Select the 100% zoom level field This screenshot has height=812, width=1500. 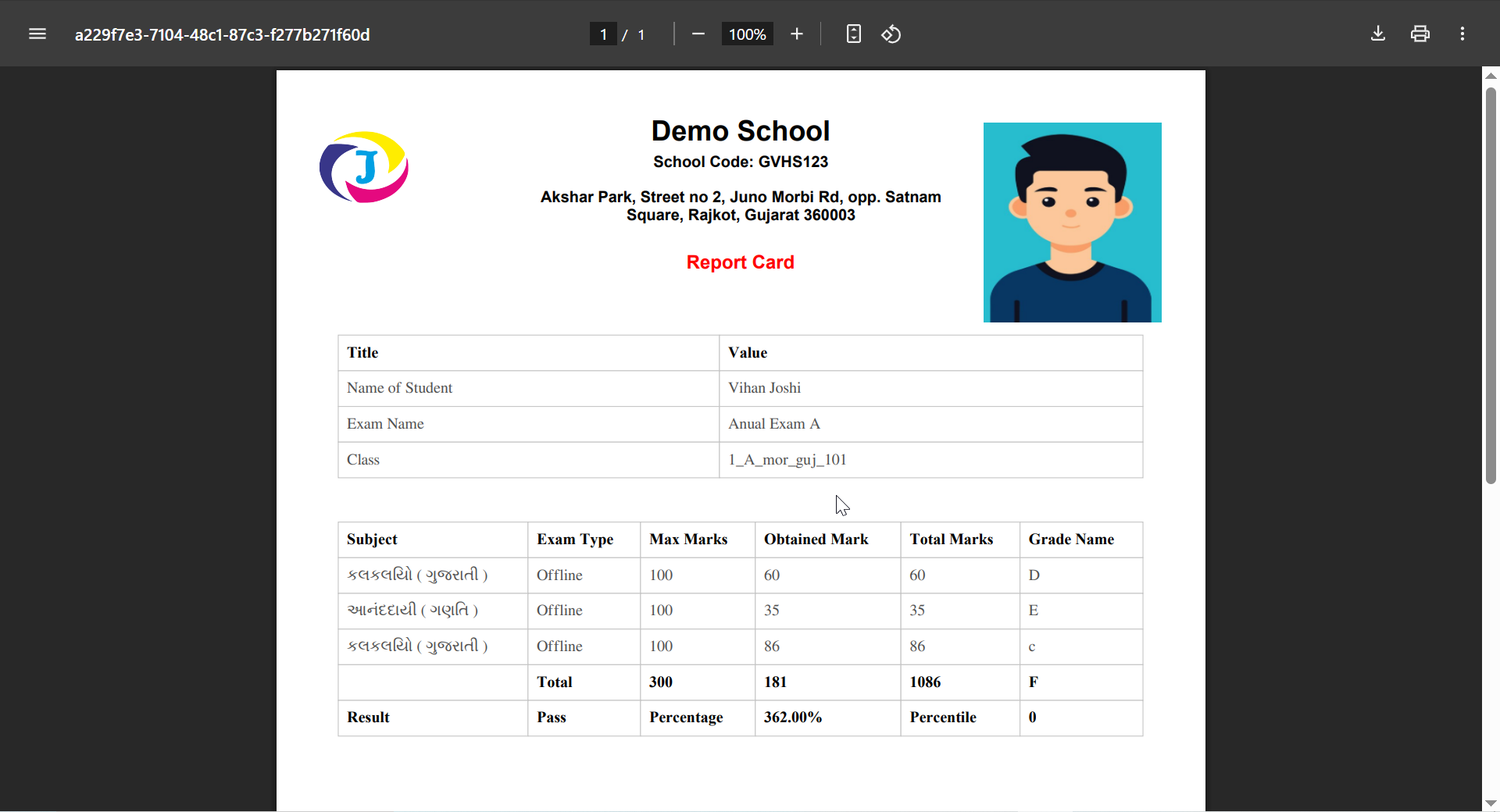[x=747, y=34]
